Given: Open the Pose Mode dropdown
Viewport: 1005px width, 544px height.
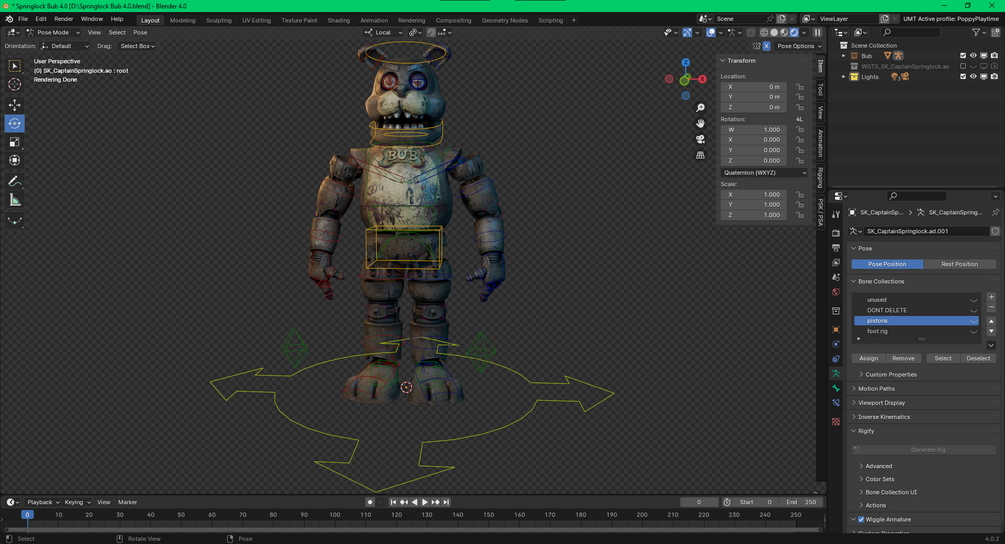Looking at the screenshot, I should pyautogui.click(x=53, y=33).
